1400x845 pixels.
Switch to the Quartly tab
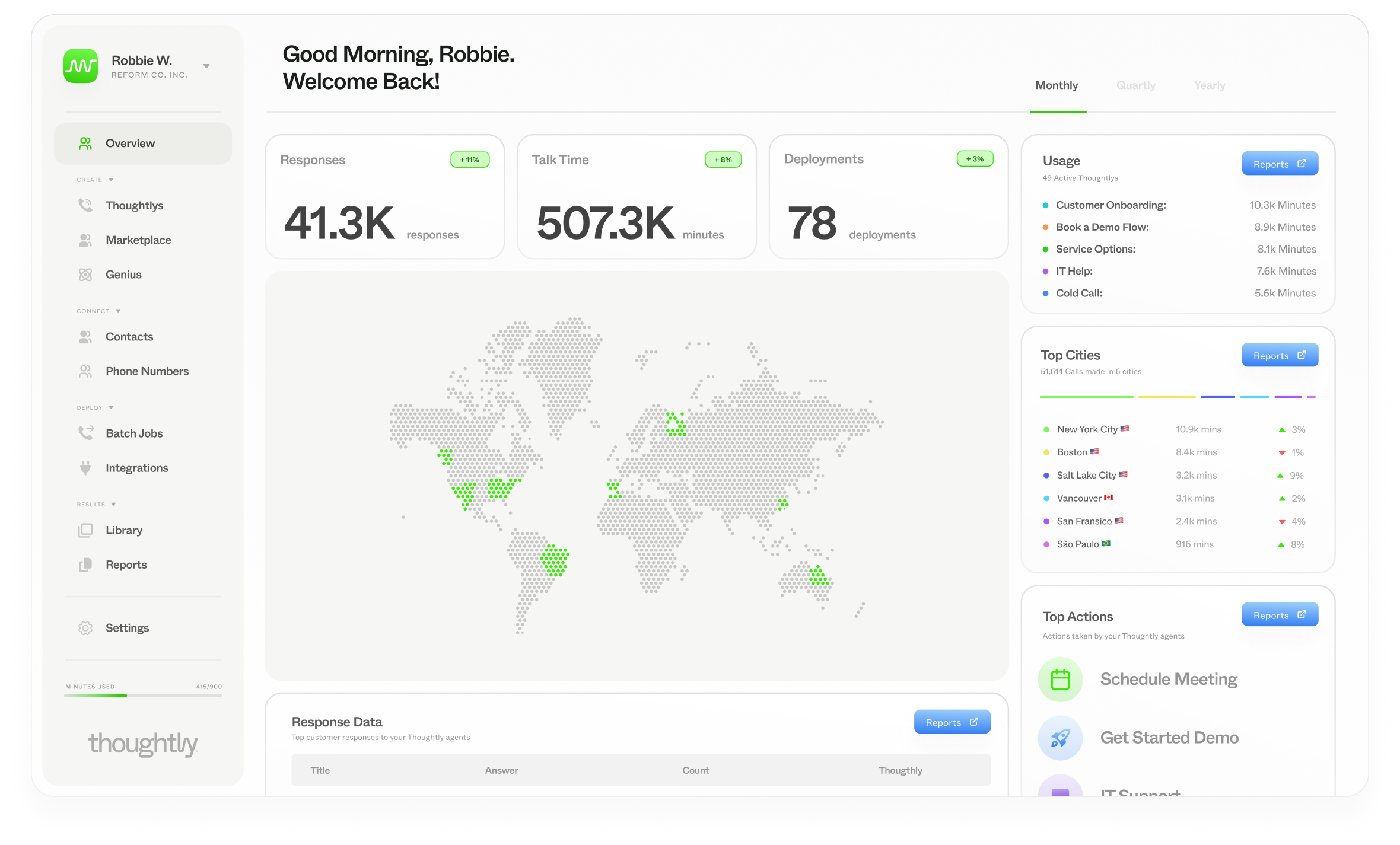[x=1135, y=85]
